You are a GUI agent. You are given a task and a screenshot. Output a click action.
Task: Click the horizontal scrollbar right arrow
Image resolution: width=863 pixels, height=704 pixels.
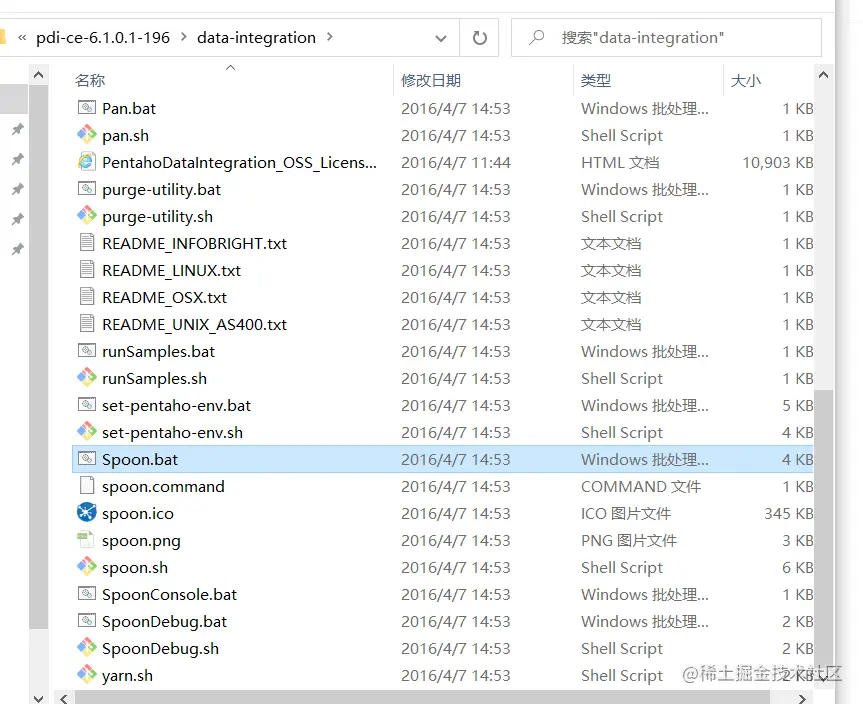point(802,698)
